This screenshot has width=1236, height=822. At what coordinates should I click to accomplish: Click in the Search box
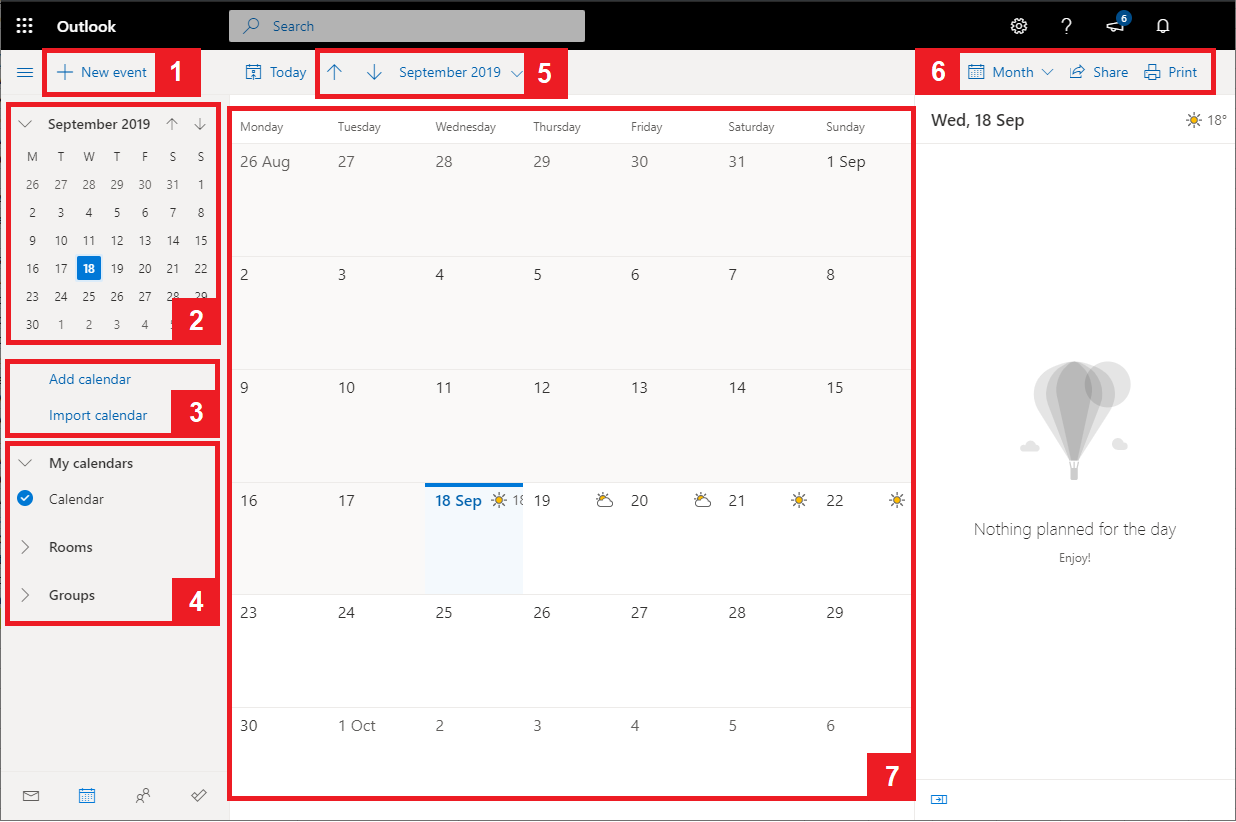[x=407, y=26]
